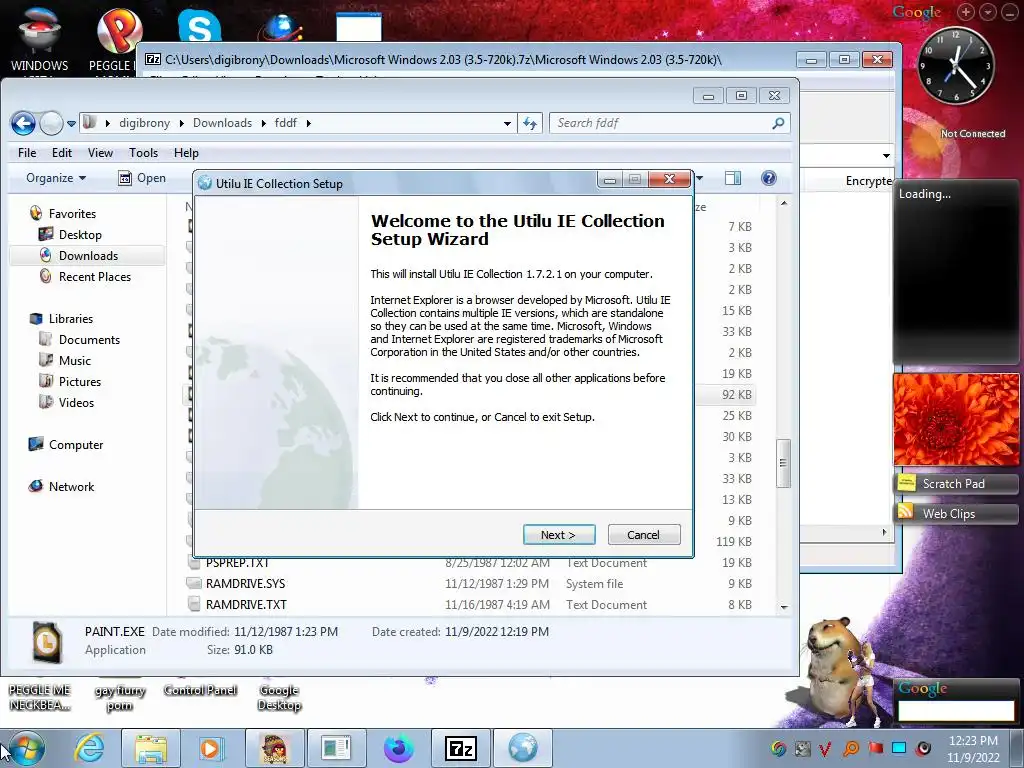
Task: Click the 7z taskbar button
Action: coord(460,748)
